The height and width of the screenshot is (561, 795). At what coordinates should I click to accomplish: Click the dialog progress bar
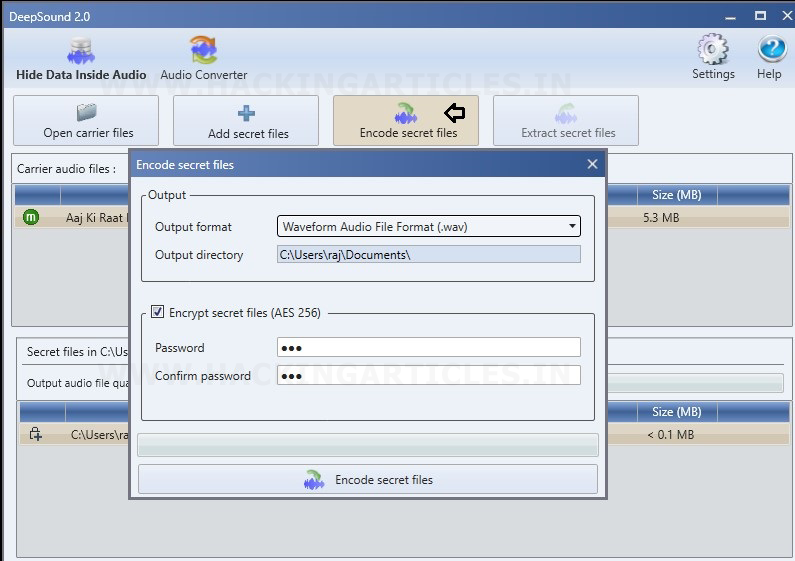pyautogui.click(x=368, y=445)
